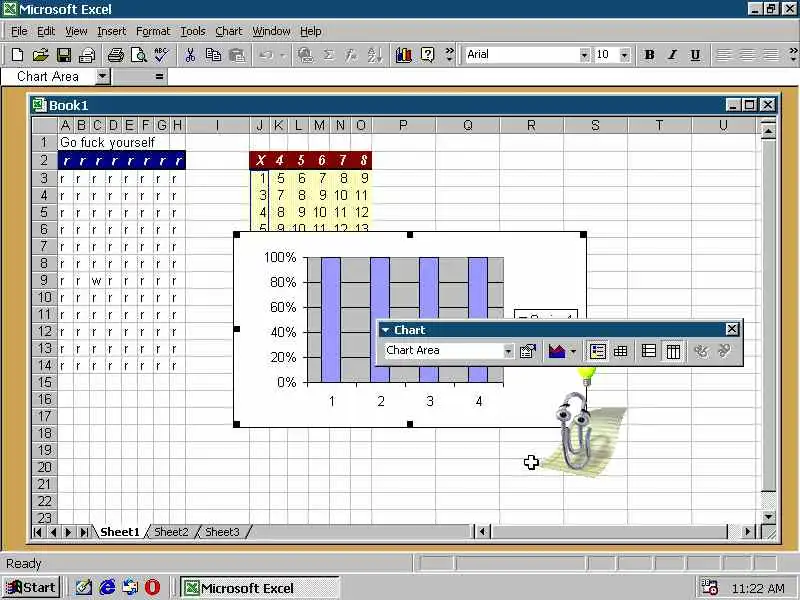Click the first blue bar in chart
800x600 pixels.
(x=331, y=319)
